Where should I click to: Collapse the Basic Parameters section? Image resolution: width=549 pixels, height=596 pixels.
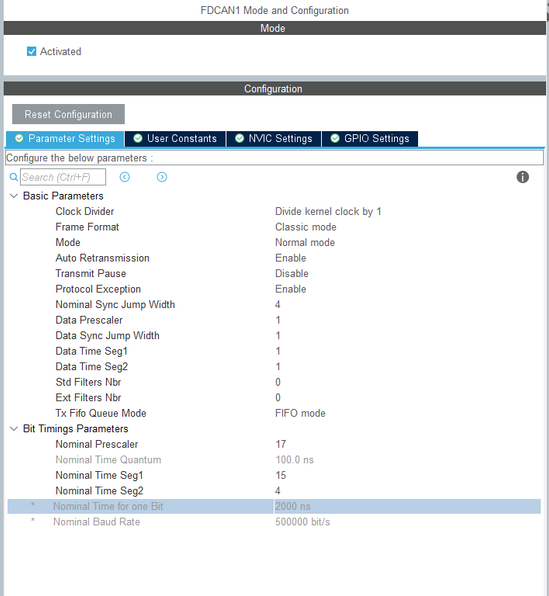(x=14, y=196)
